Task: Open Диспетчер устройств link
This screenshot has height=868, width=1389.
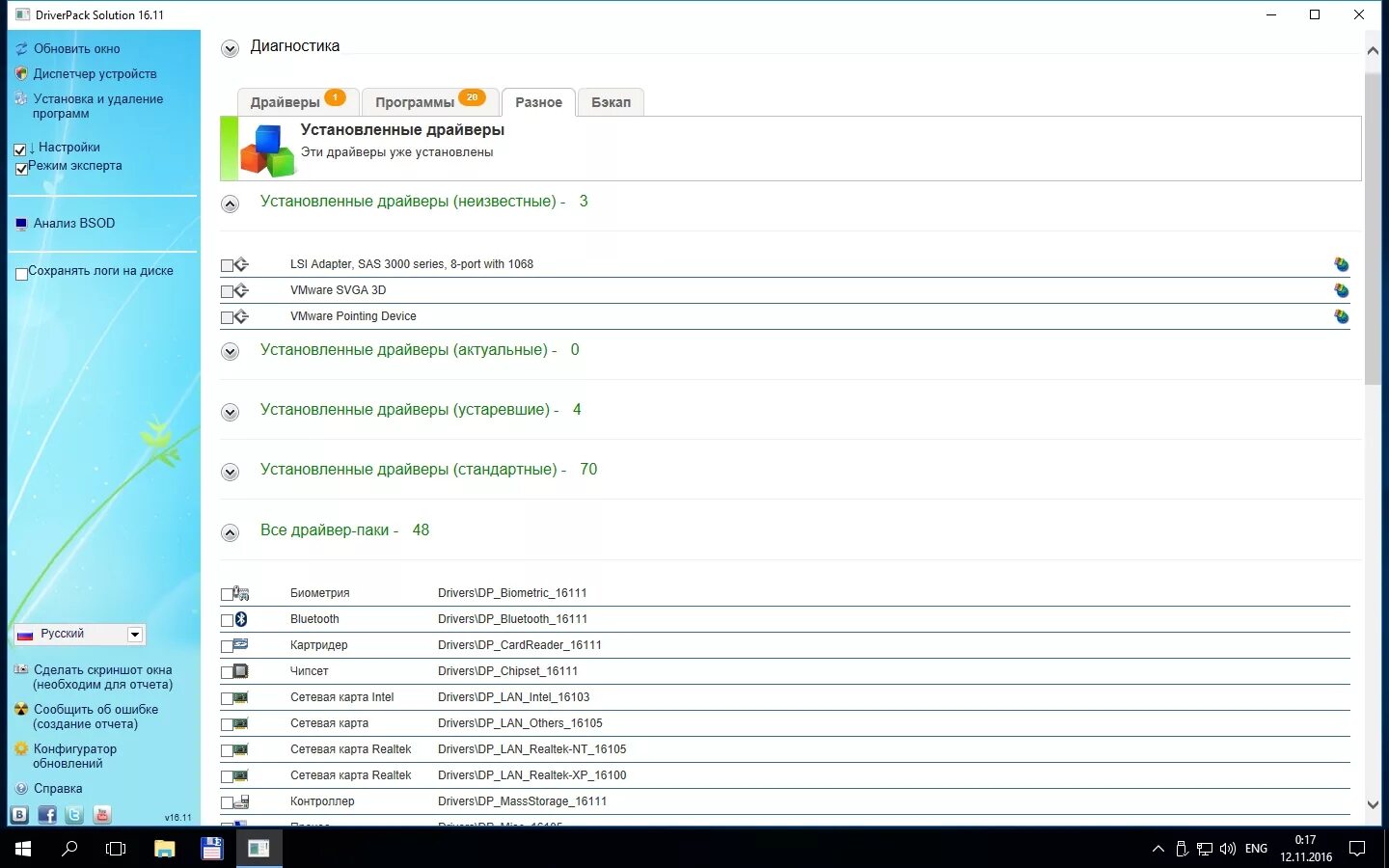Action: tap(95, 73)
